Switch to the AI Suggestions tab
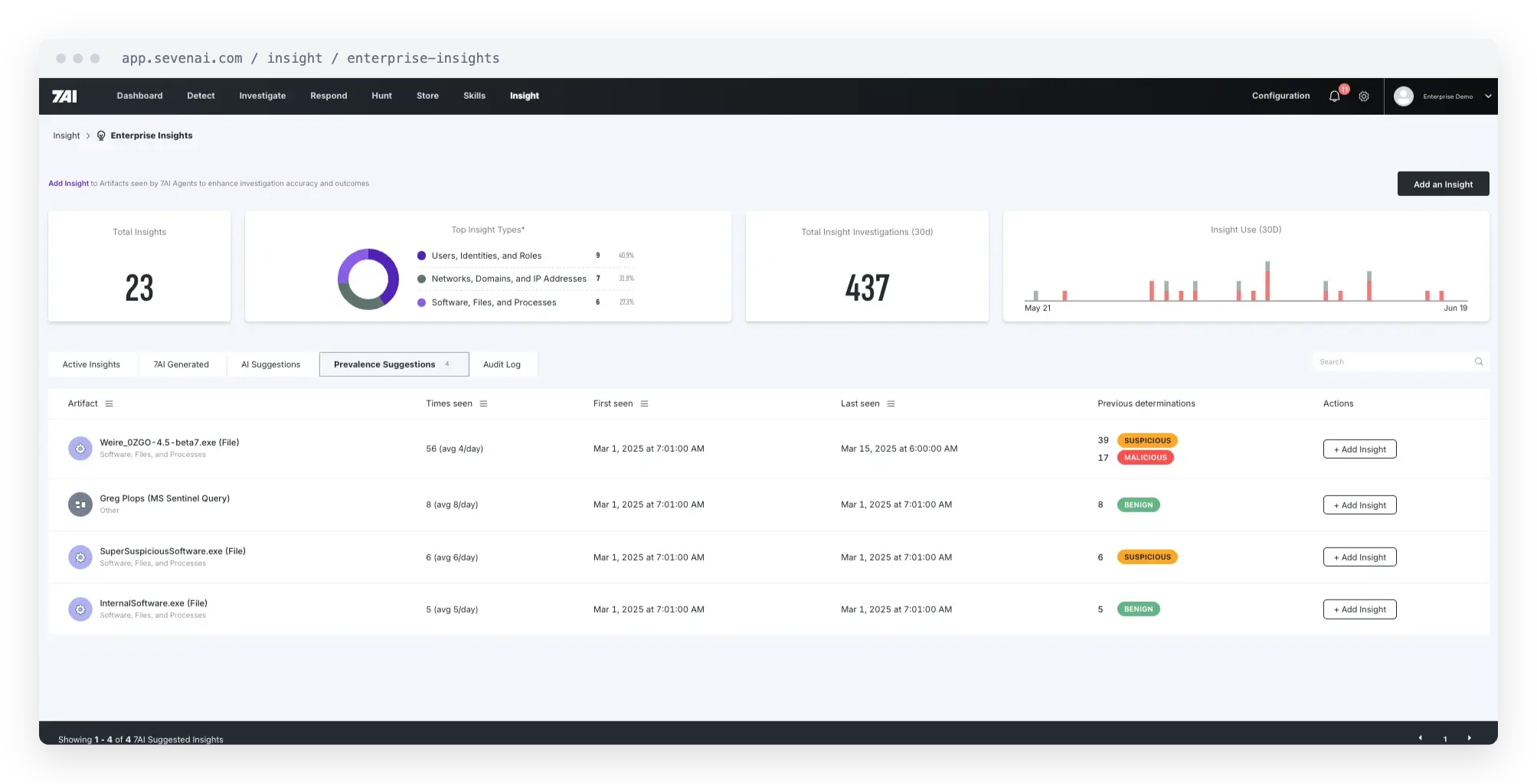Screen dimensions: 1537x784 [x=270, y=364]
